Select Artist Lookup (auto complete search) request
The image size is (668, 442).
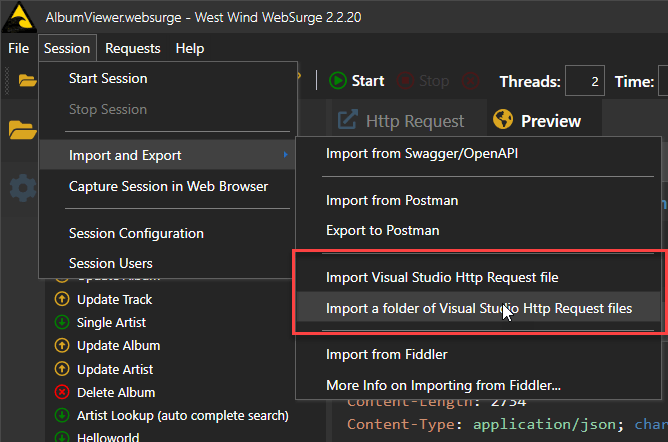(x=183, y=415)
